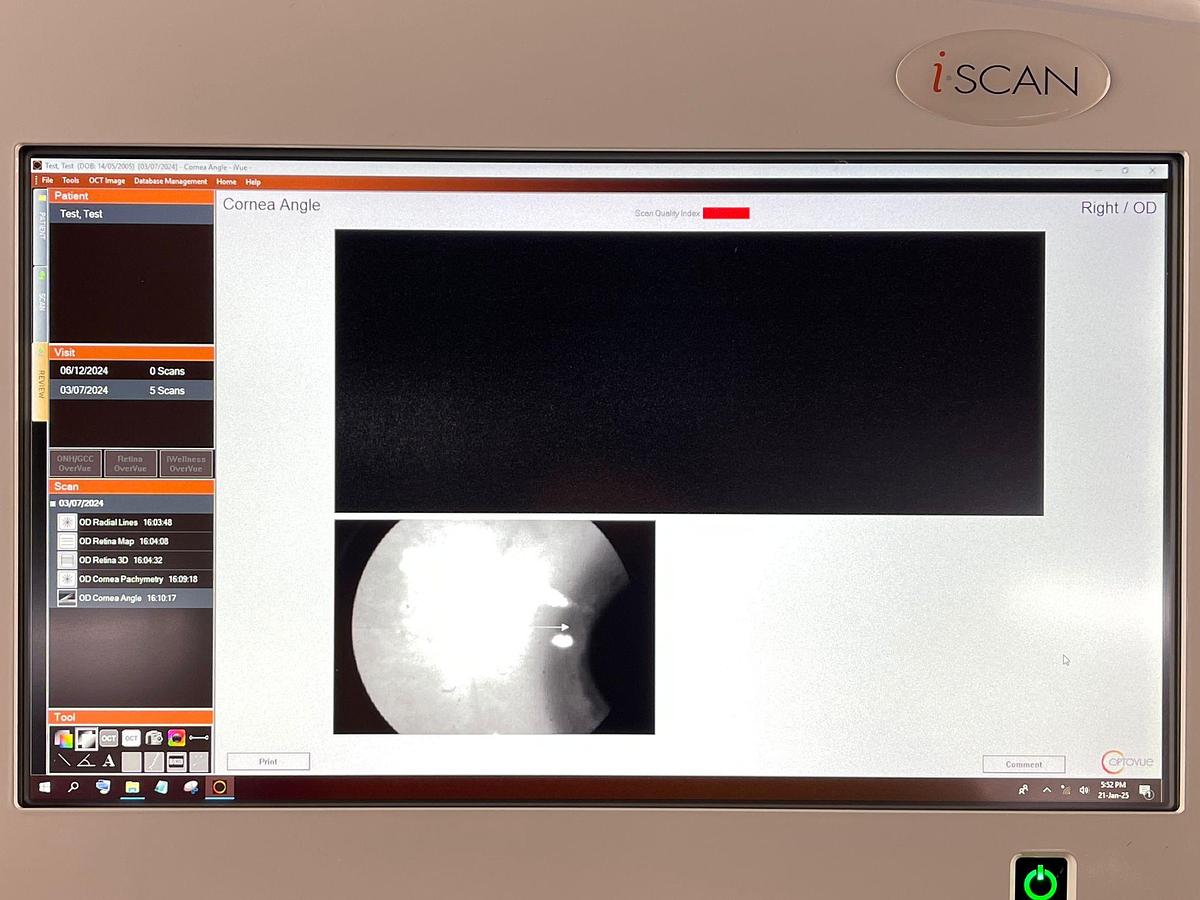
Task: Toggle the selection box beside OD Cornea Pachymetry
Action: click(67, 578)
